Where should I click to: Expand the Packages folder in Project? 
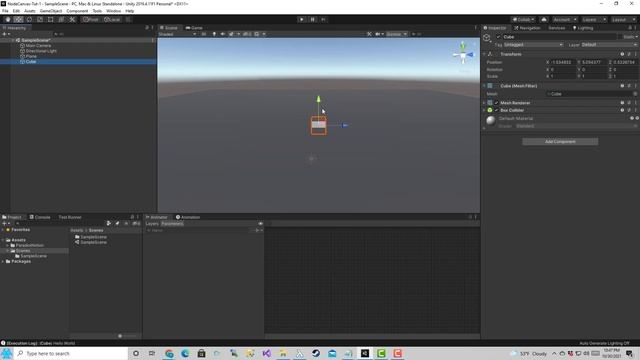(x=3, y=261)
